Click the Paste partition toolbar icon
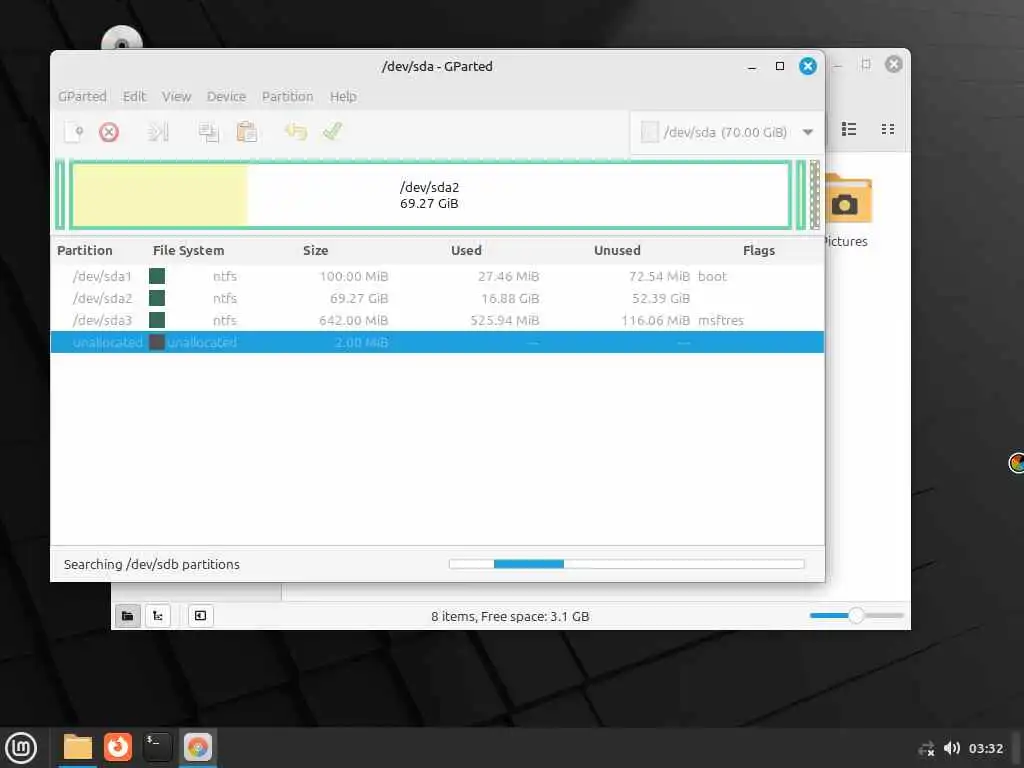Viewport: 1024px width, 768px height. click(246, 132)
